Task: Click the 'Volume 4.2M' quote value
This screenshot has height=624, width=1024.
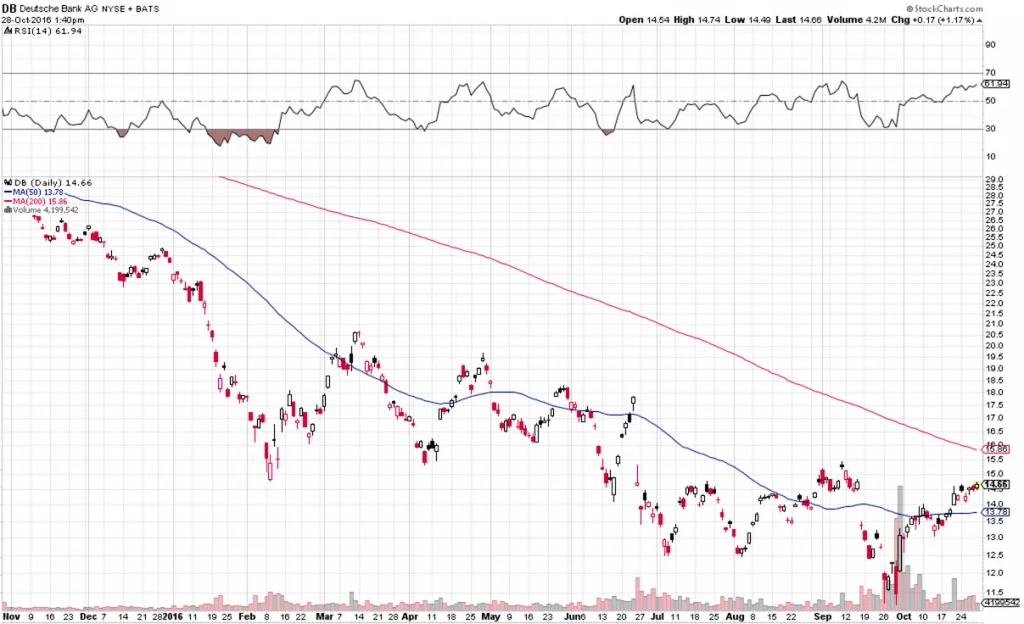Action: [857, 20]
